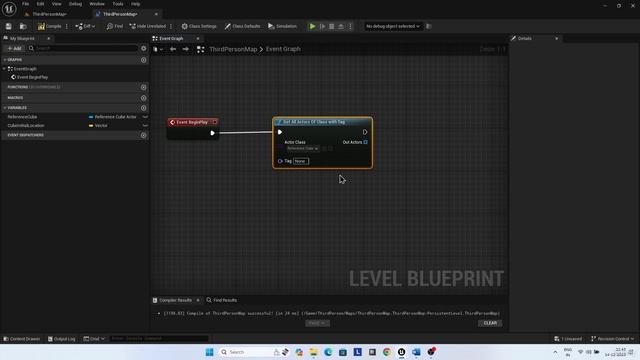Toggle CubeInitialLocation variable visibility eye
The height and width of the screenshot is (360, 640).
click(145, 126)
